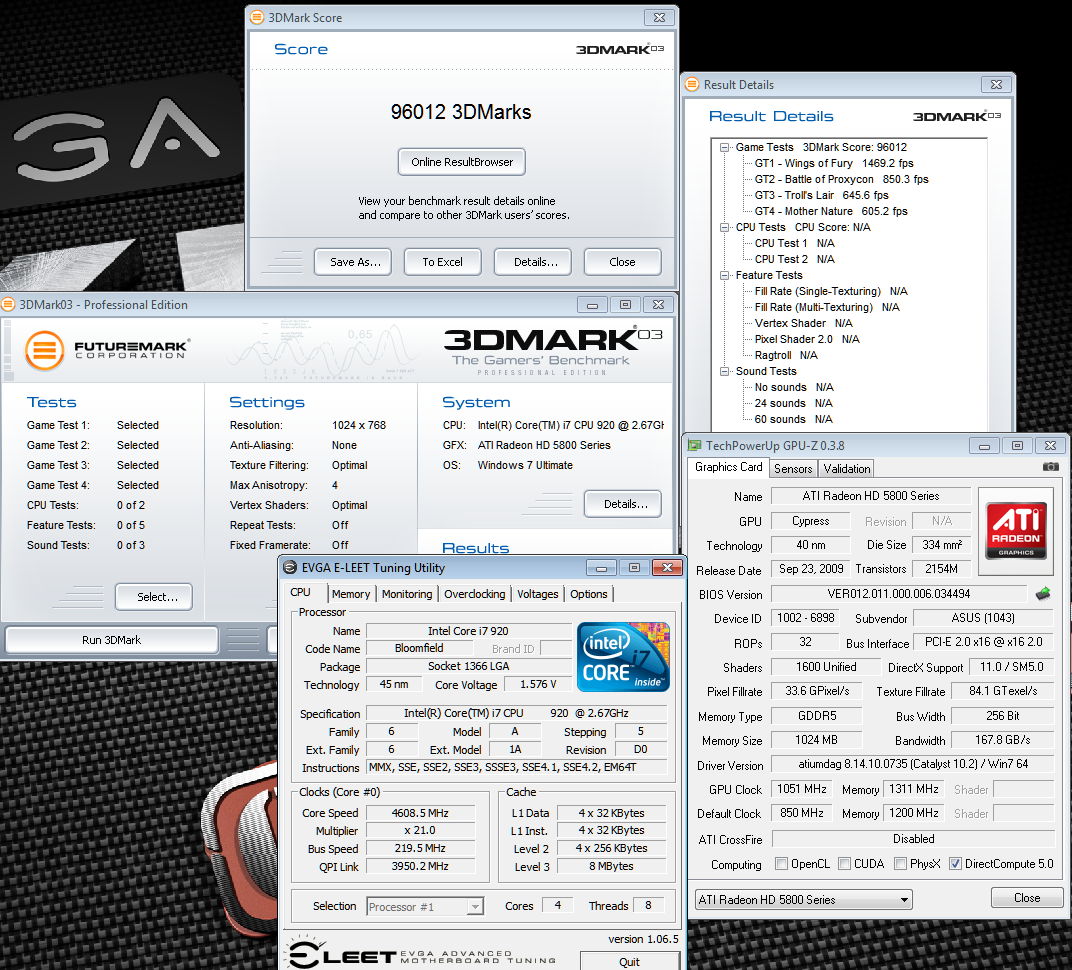Viewport: 1072px width, 970px height.
Task: Click Details... in the Score window
Action: click(533, 262)
